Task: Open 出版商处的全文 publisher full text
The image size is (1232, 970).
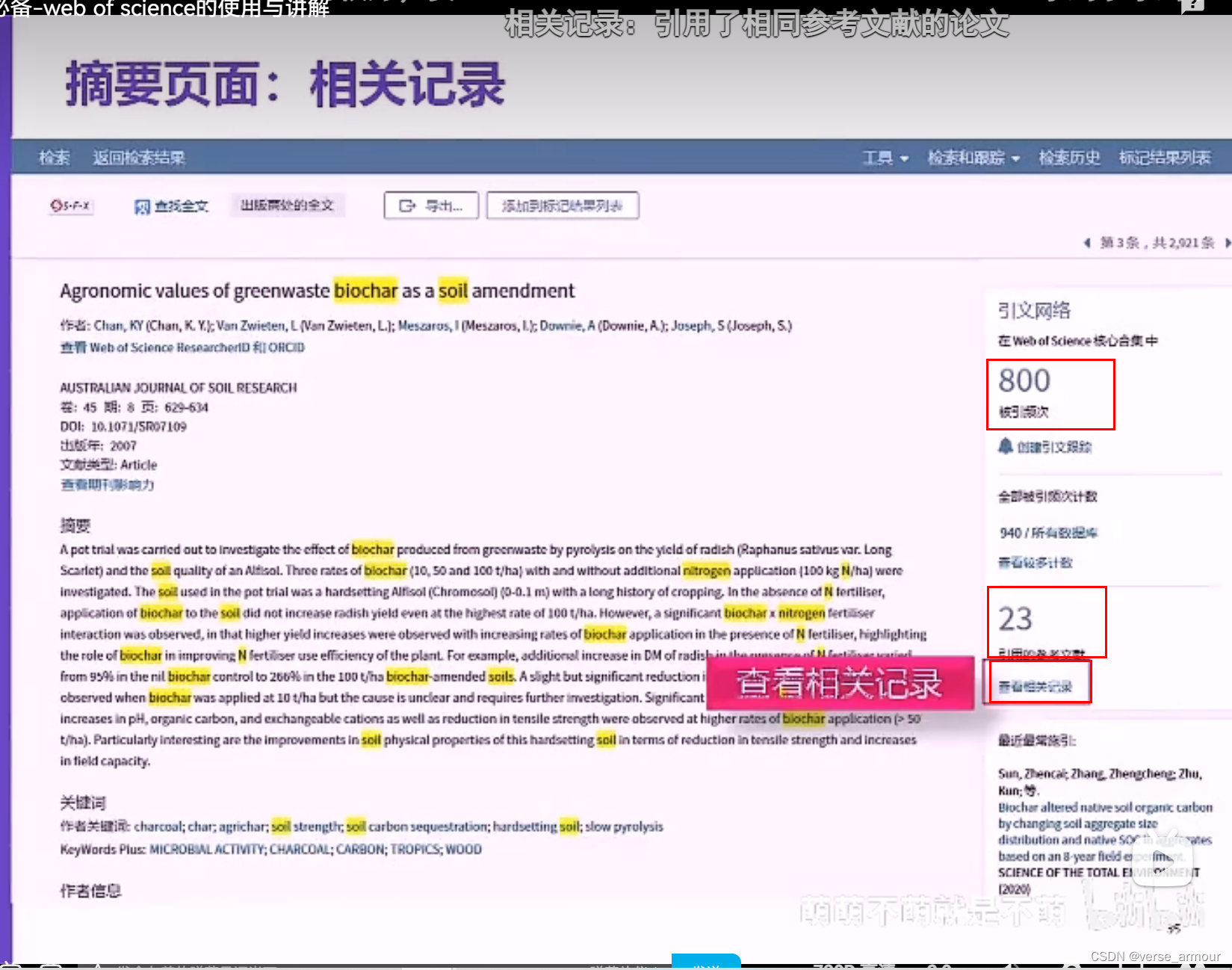Action: click(x=287, y=206)
